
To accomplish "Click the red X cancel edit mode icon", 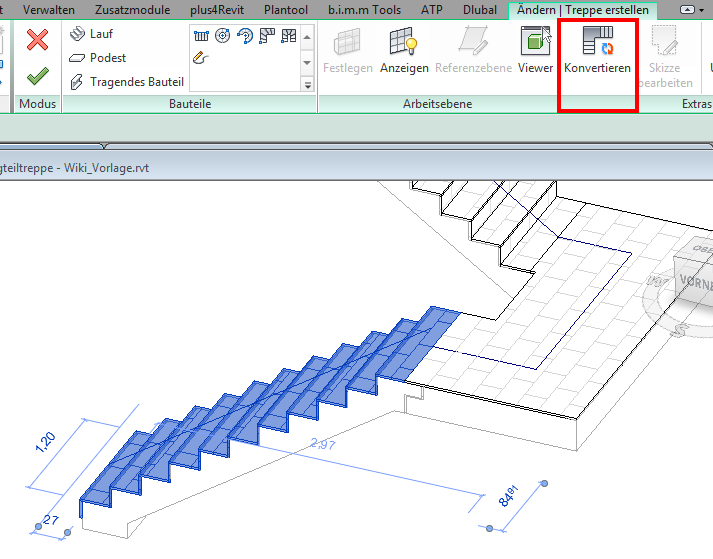I will 38,40.
